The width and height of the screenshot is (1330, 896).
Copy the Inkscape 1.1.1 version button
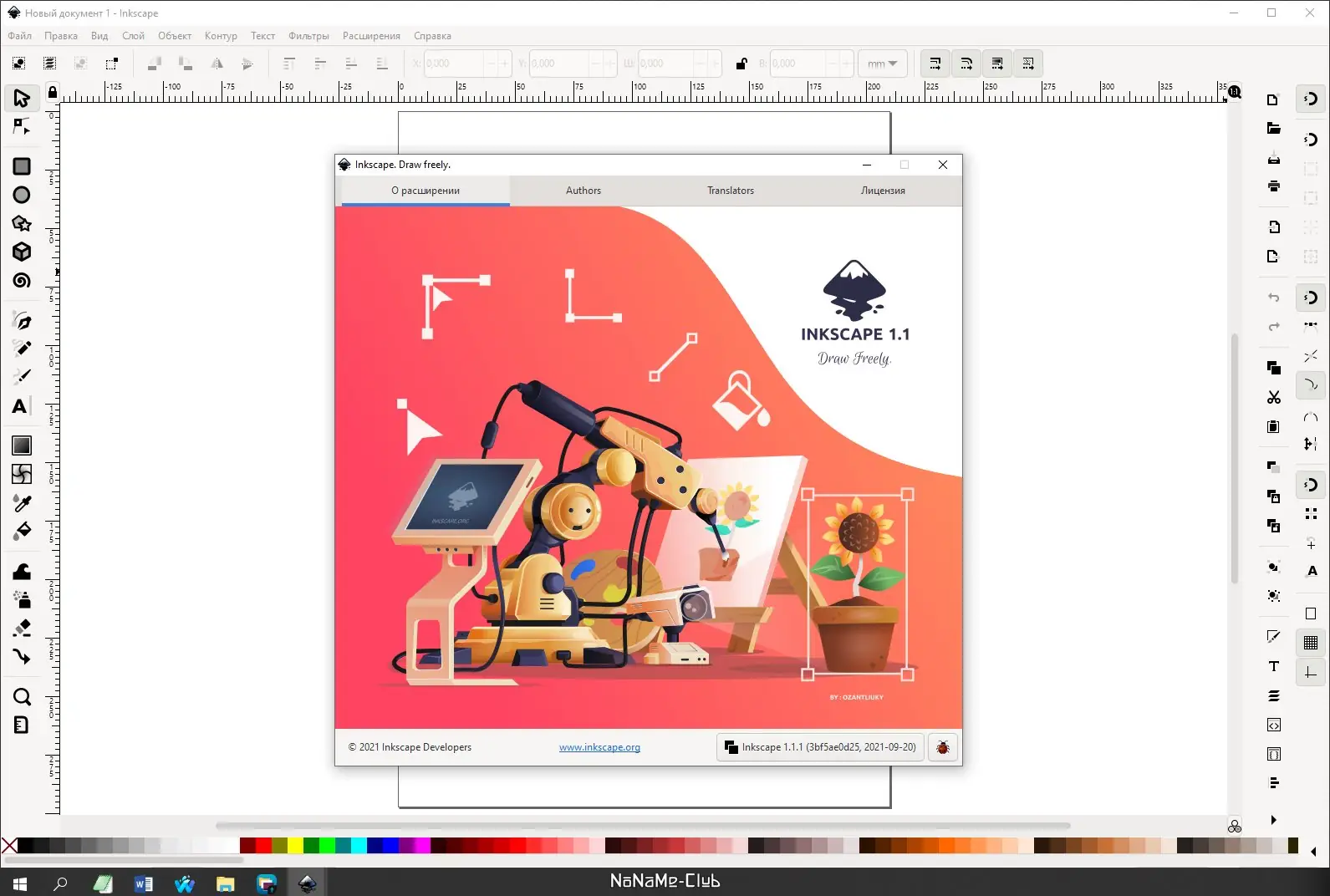[820, 747]
